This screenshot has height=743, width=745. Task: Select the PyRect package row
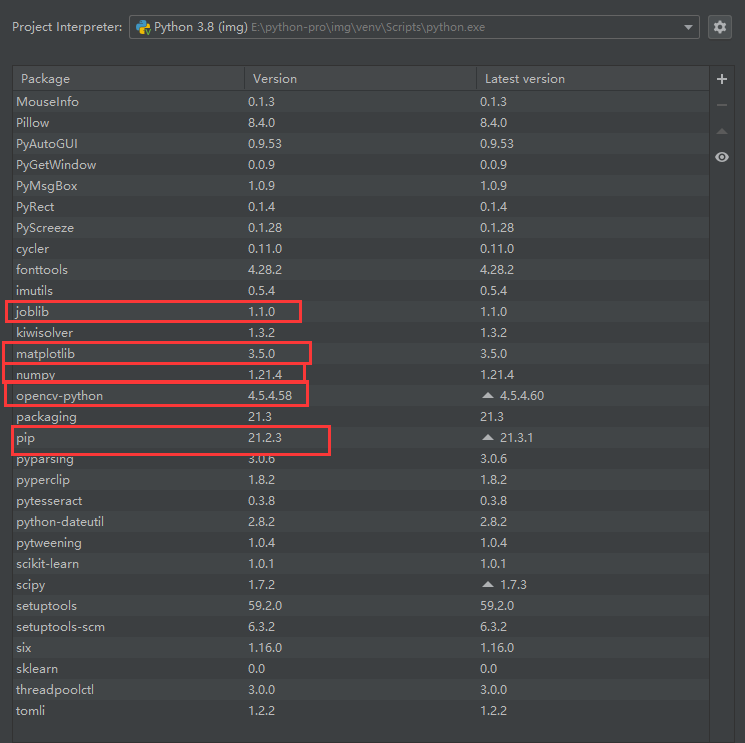click(361, 207)
